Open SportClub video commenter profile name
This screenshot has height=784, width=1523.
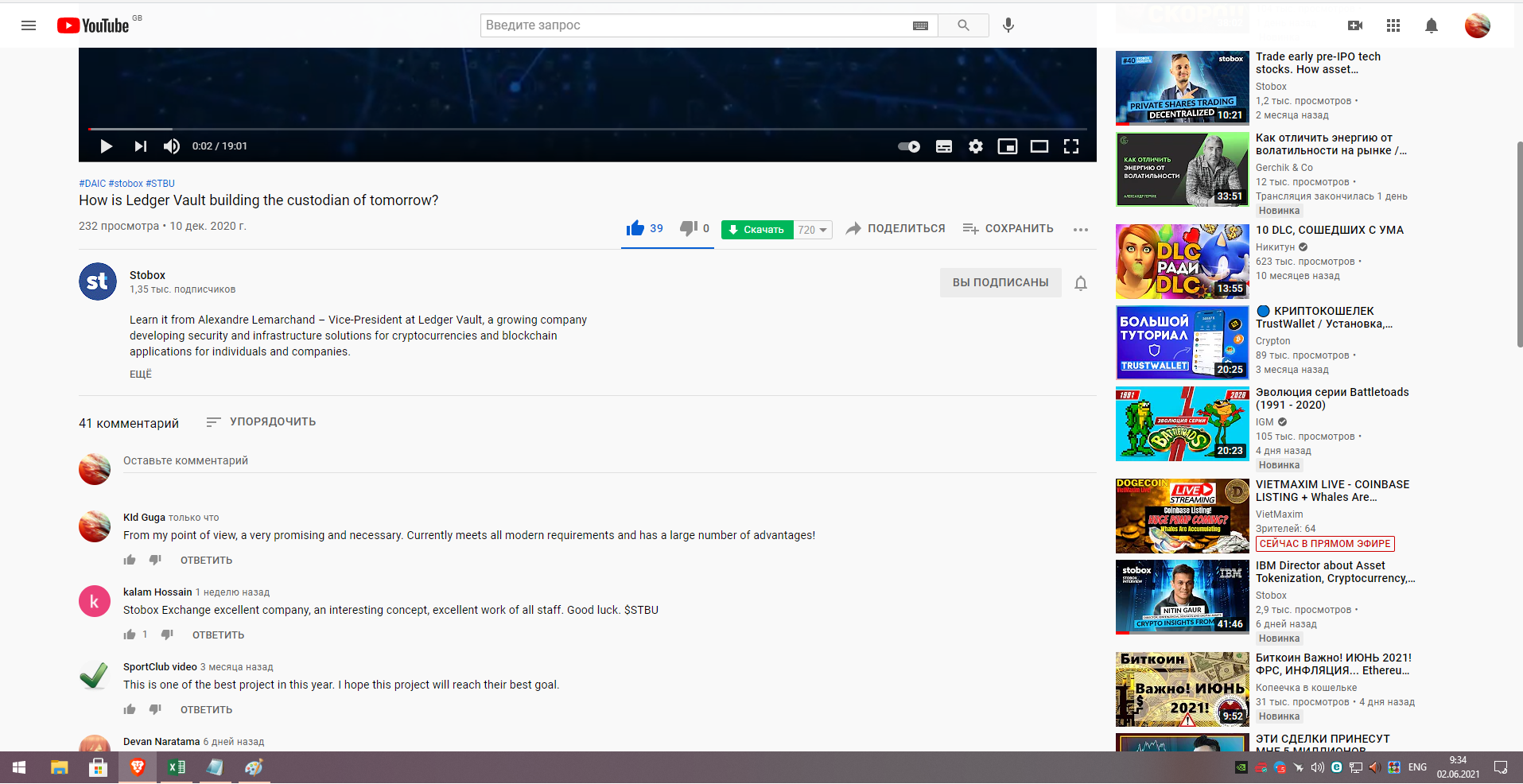coord(160,667)
